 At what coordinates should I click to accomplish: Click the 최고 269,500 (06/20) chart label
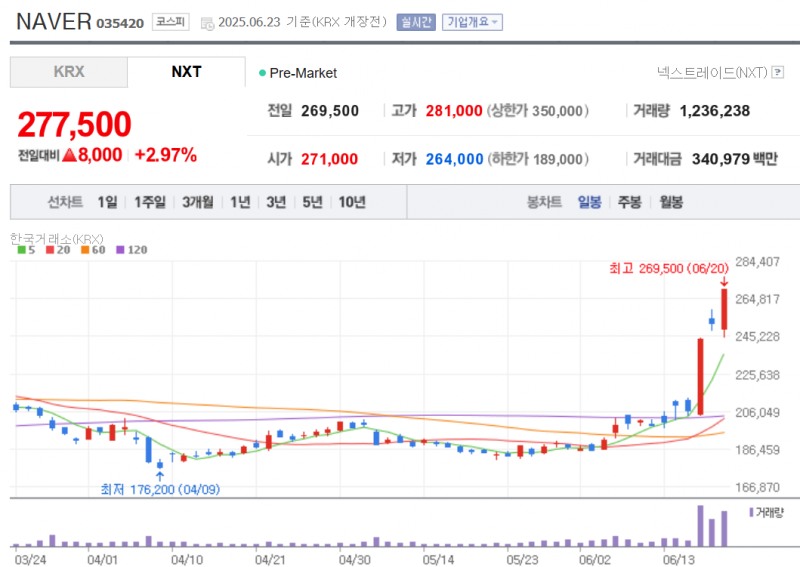[669, 268]
